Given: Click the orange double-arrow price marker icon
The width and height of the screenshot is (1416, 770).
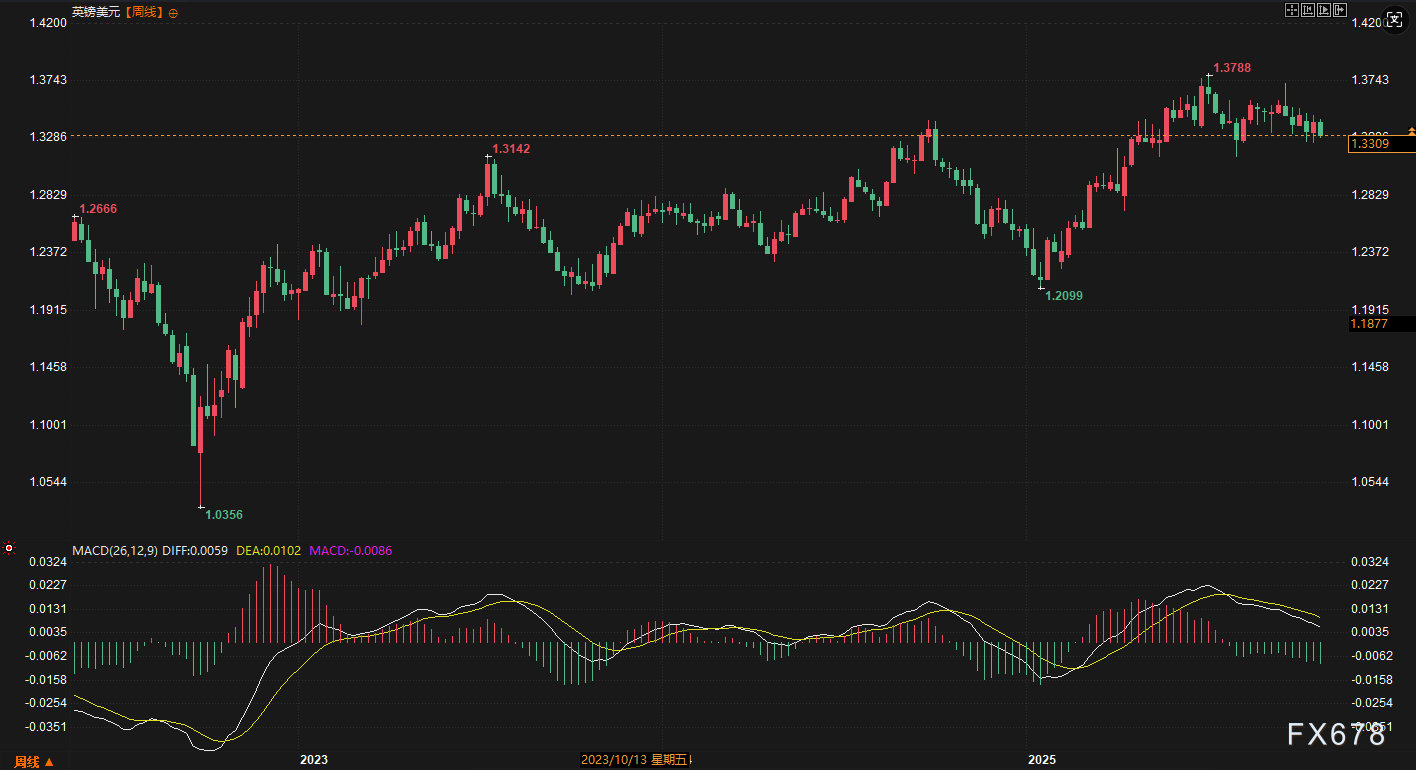Looking at the screenshot, I should click(x=1411, y=131).
